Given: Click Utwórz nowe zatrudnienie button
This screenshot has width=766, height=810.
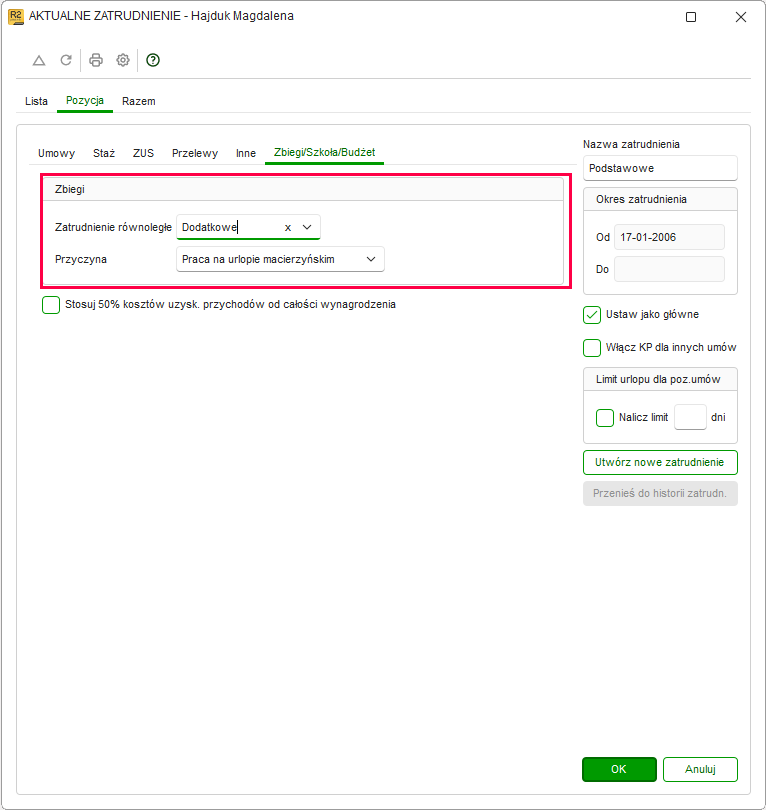Looking at the screenshot, I should click(x=660, y=462).
